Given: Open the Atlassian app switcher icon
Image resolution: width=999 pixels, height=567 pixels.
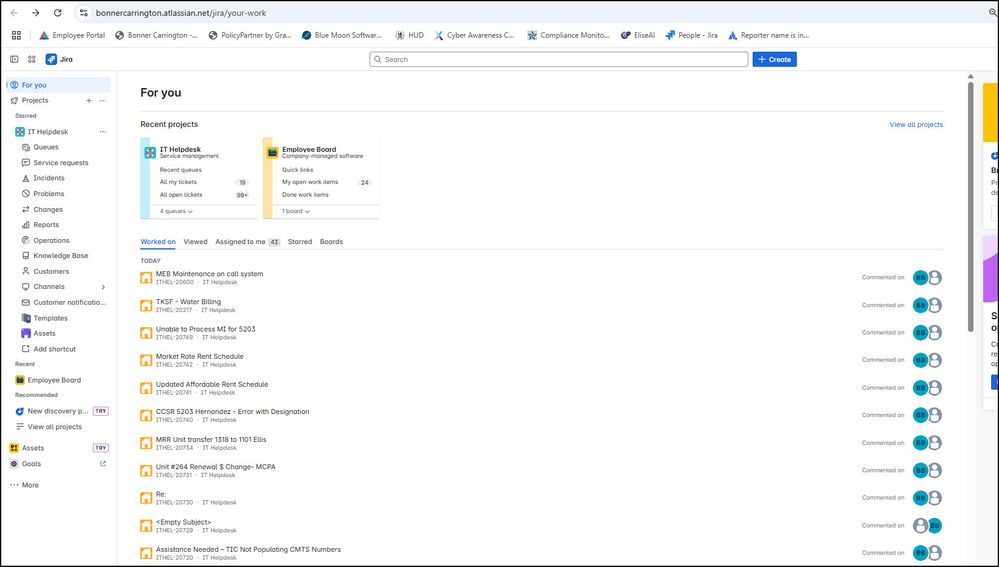Looking at the screenshot, I should 32,59.
